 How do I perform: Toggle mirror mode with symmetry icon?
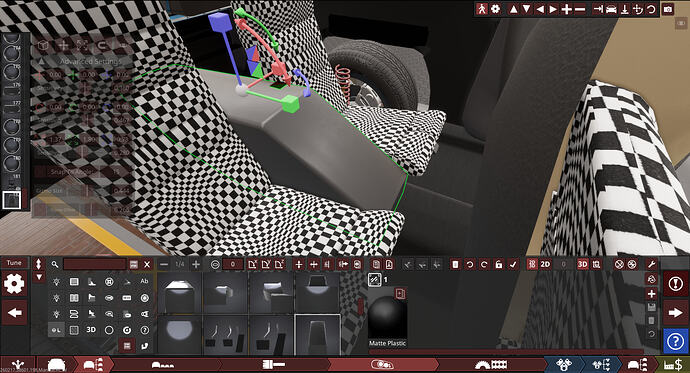[x=327, y=264]
